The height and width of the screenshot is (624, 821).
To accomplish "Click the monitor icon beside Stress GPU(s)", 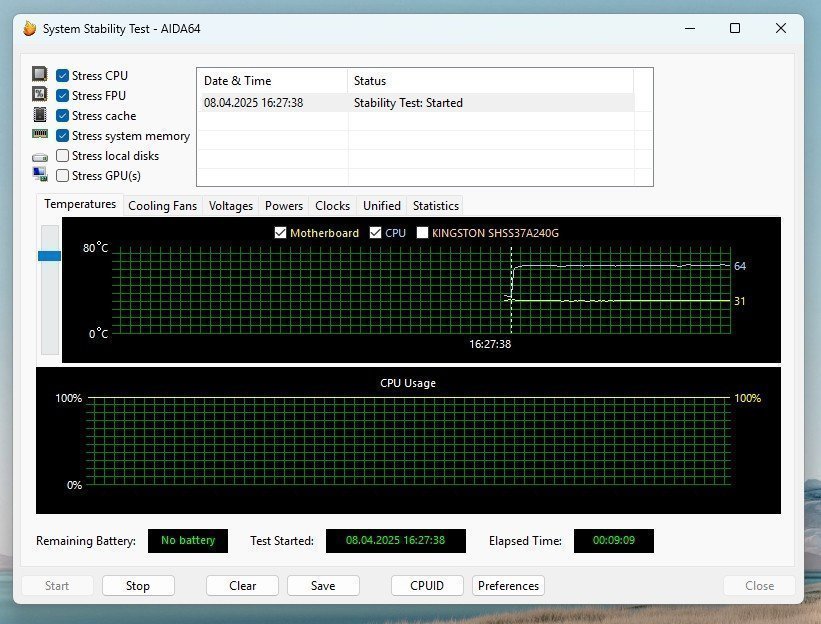I will click(40, 174).
